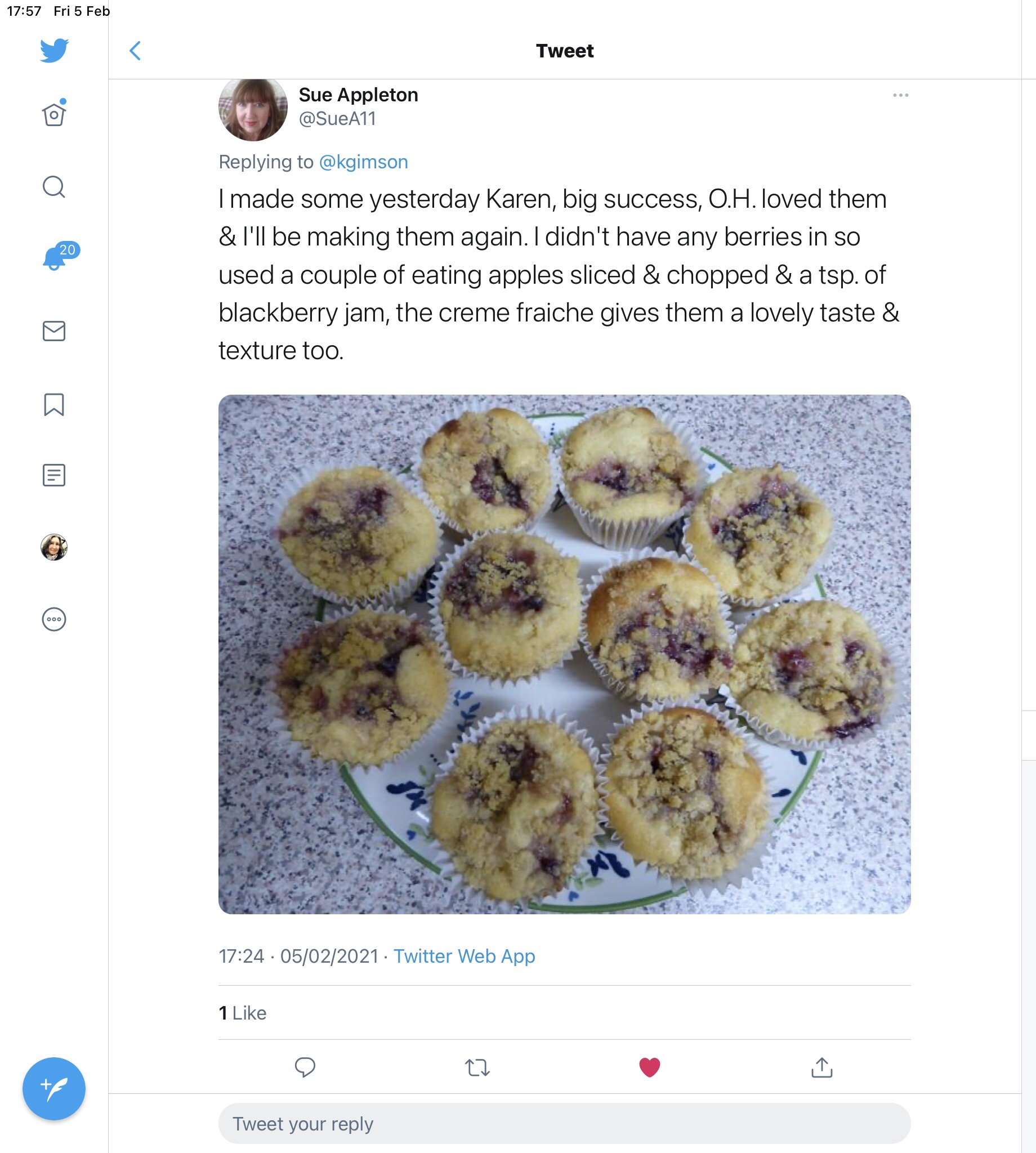Unlike the tweet with heart button
The image size is (1036, 1153).
pyautogui.click(x=649, y=1067)
